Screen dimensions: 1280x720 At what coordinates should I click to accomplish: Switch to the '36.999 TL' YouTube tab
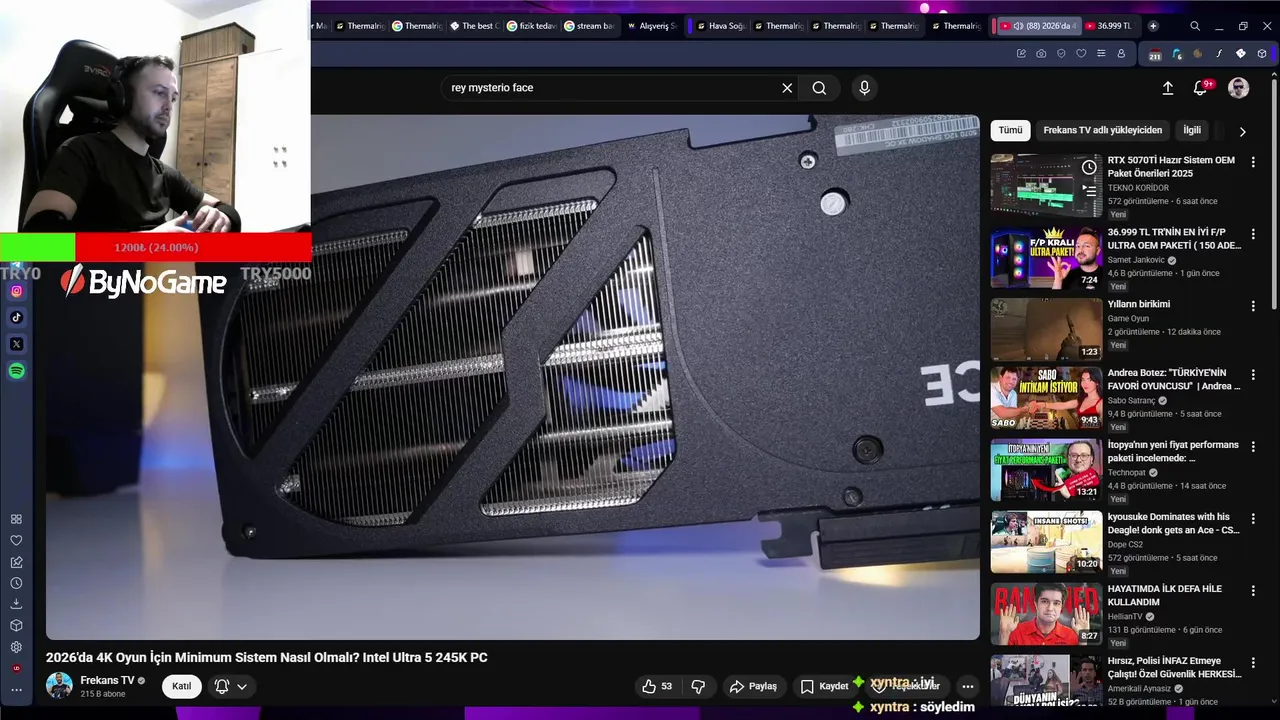point(1107,26)
